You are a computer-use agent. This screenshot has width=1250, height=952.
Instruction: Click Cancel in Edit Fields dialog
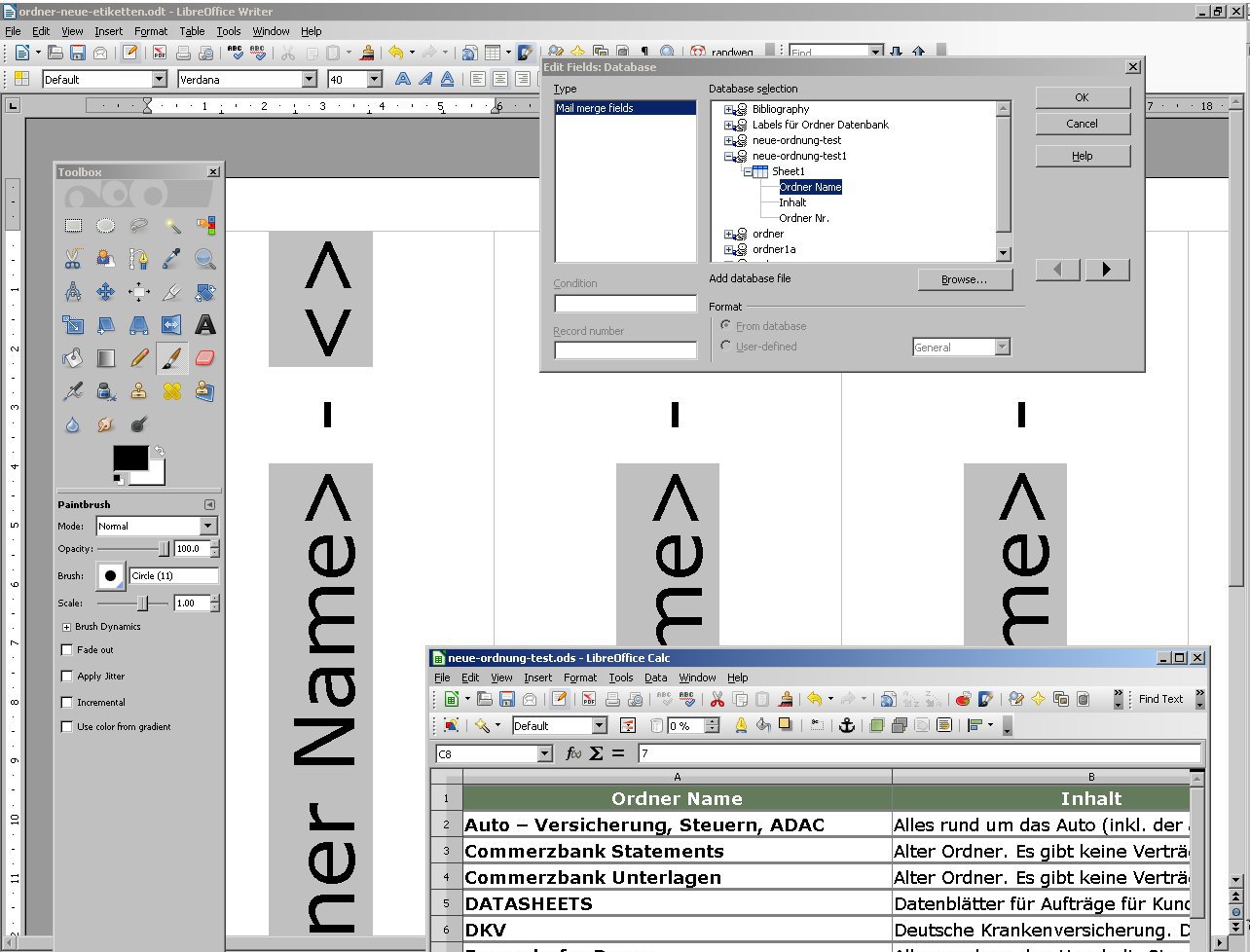pyautogui.click(x=1083, y=124)
